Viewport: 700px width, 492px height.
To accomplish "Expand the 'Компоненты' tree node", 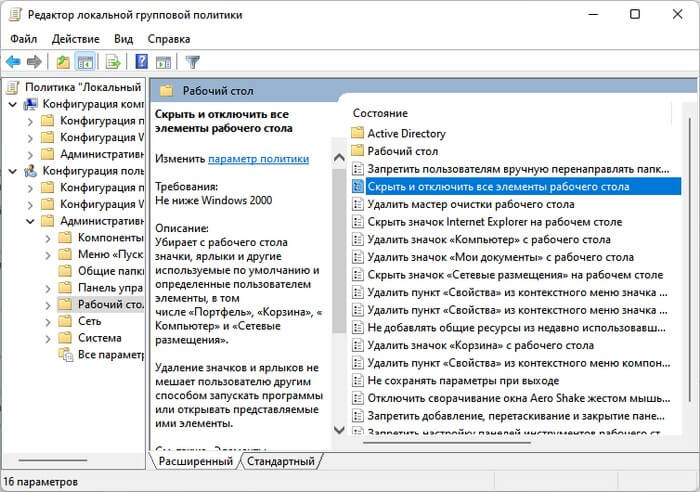I will pos(48,238).
